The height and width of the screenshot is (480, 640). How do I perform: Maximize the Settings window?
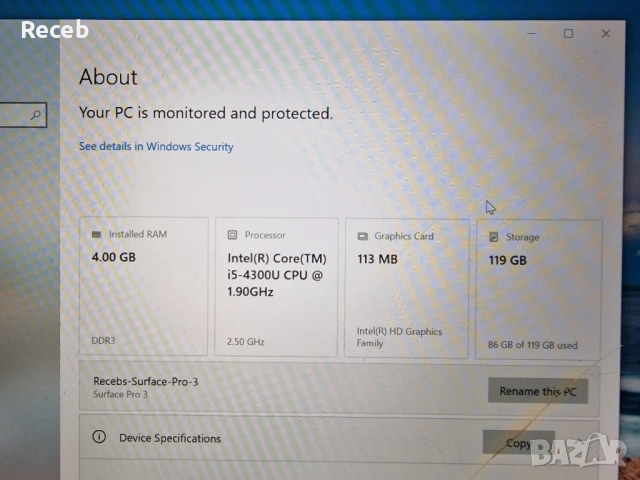pyautogui.click(x=568, y=33)
